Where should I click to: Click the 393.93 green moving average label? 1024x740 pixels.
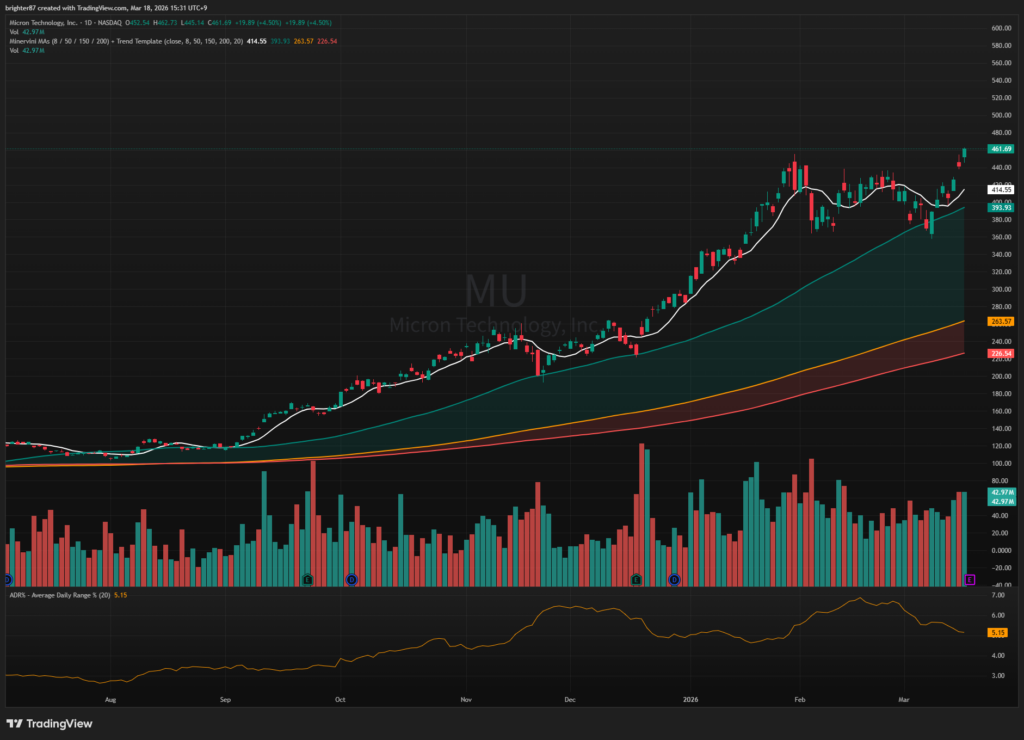(x=1001, y=207)
